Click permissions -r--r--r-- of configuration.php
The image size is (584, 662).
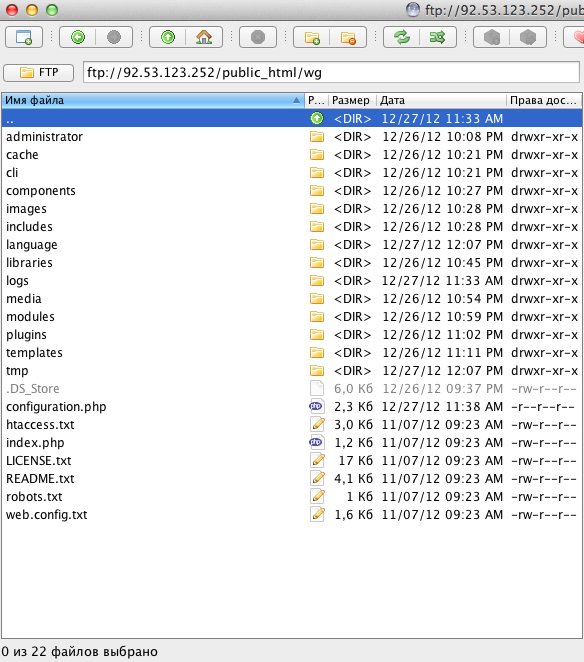click(543, 407)
